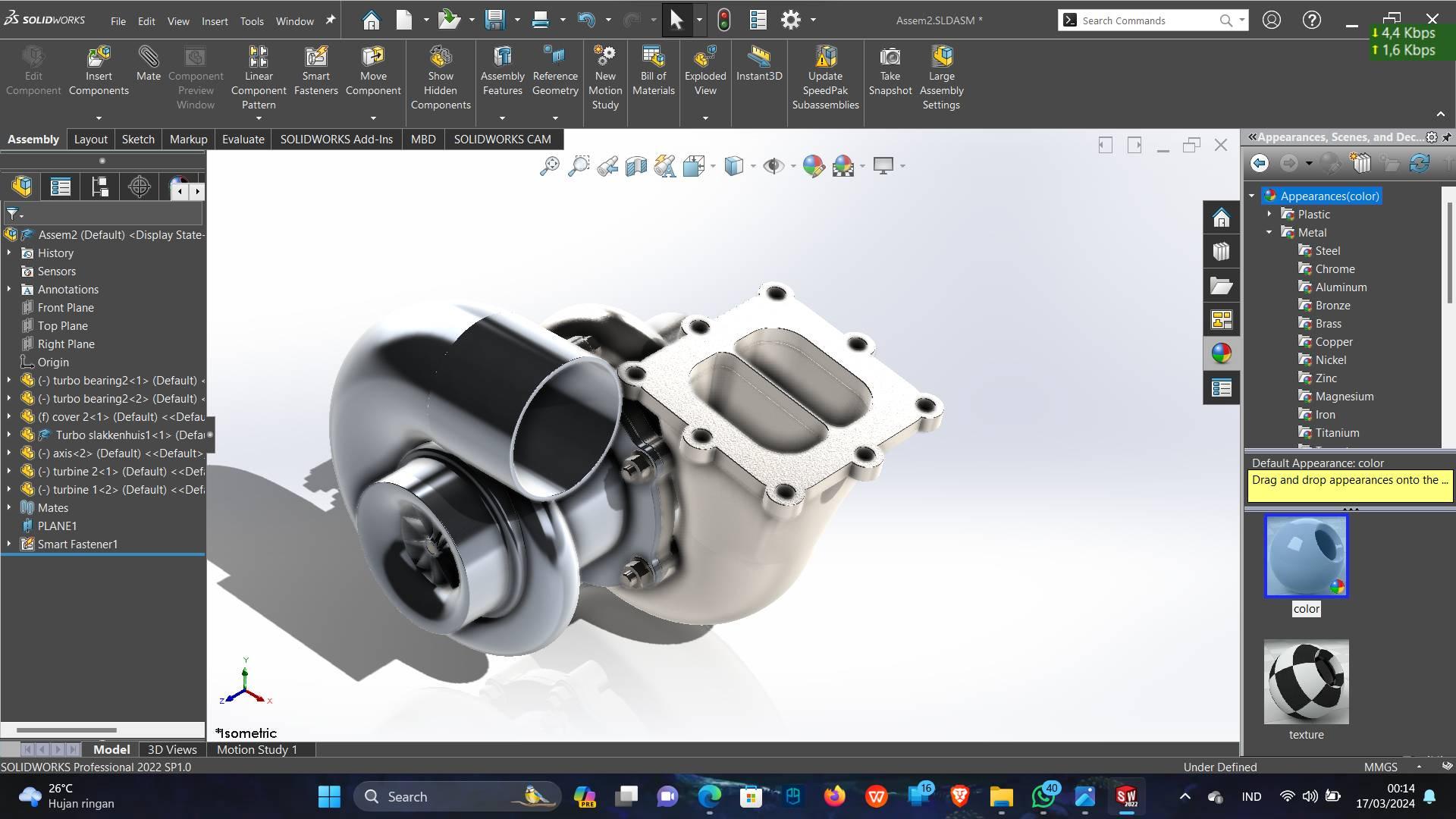The height and width of the screenshot is (819, 1456).
Task: Expand the Plastic appearances folder
Action: point(1269,215)
